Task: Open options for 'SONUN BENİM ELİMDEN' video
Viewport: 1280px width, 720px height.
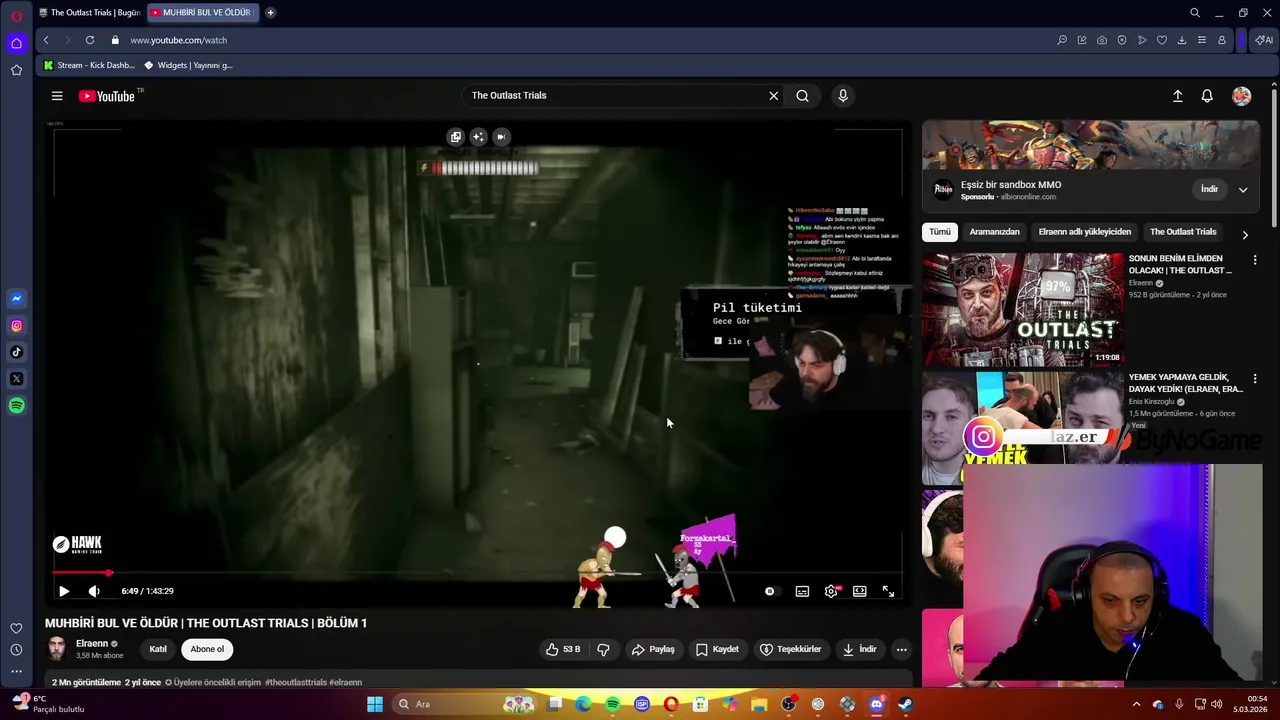Action: [1255, 260]
